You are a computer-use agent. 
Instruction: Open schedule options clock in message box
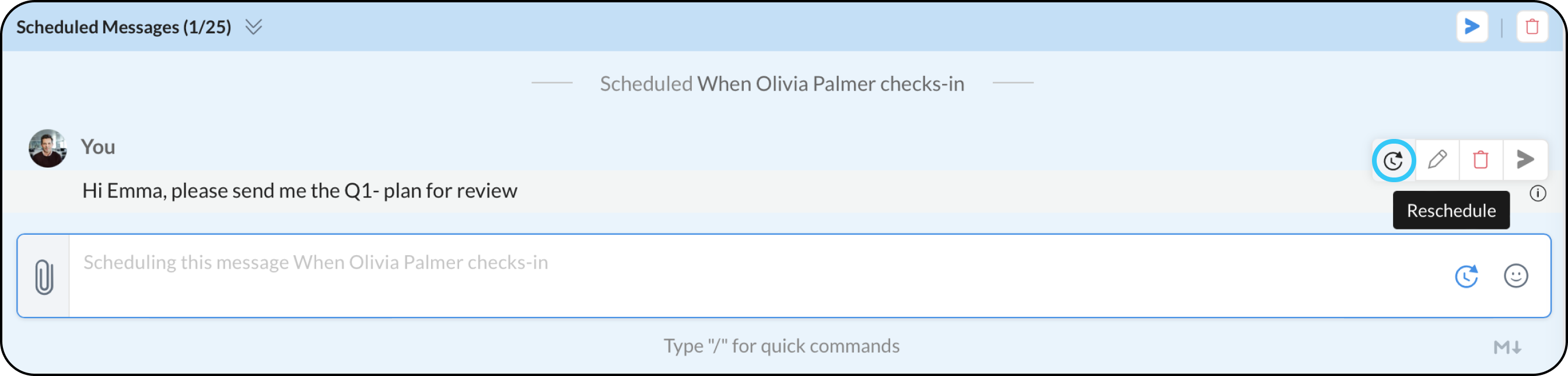coord(1466,276)
